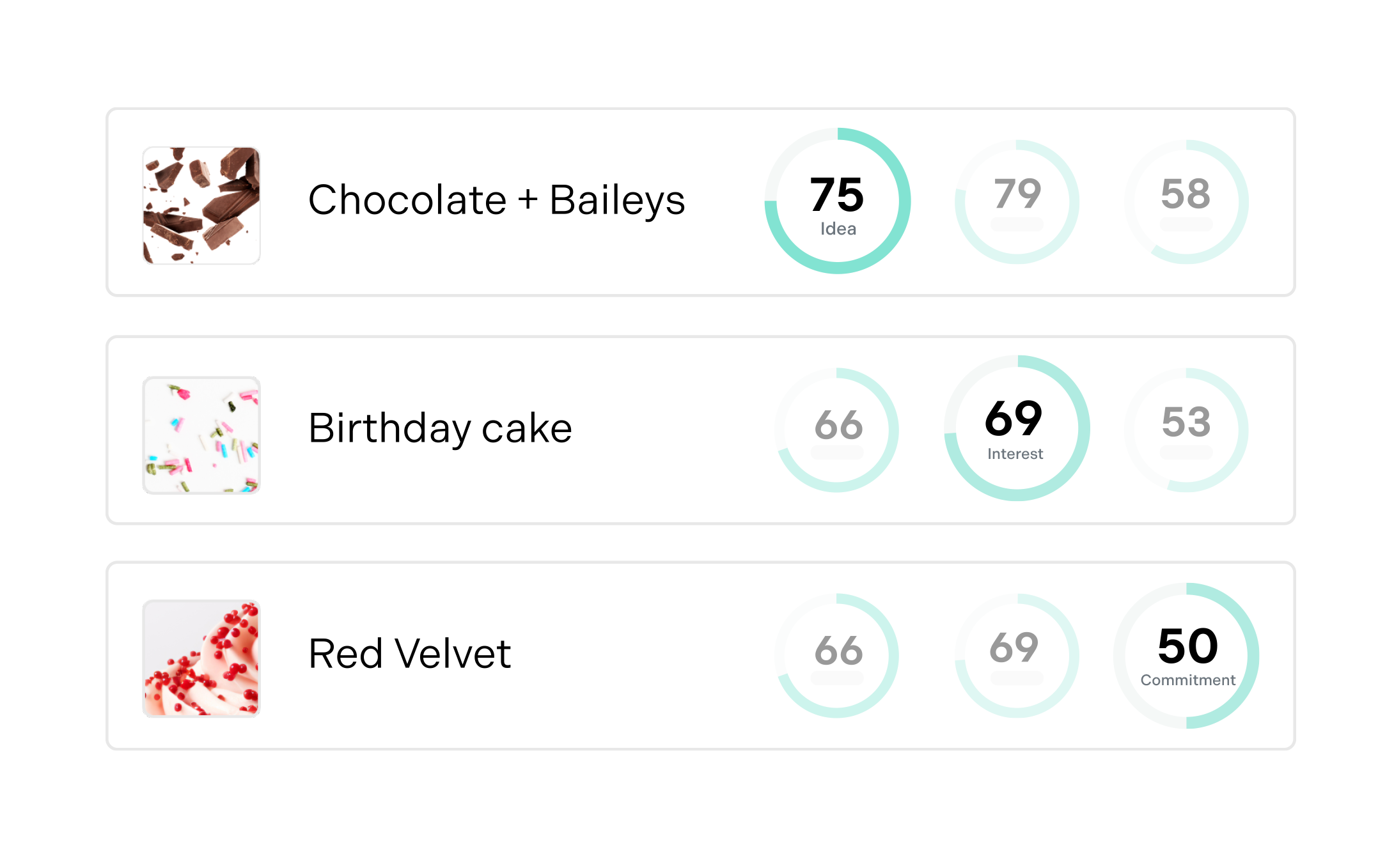Image resolution: width=1394 pixels, height=868 pixels.
Task: Select the Red Velvet title
Action: tap(409, 653)
